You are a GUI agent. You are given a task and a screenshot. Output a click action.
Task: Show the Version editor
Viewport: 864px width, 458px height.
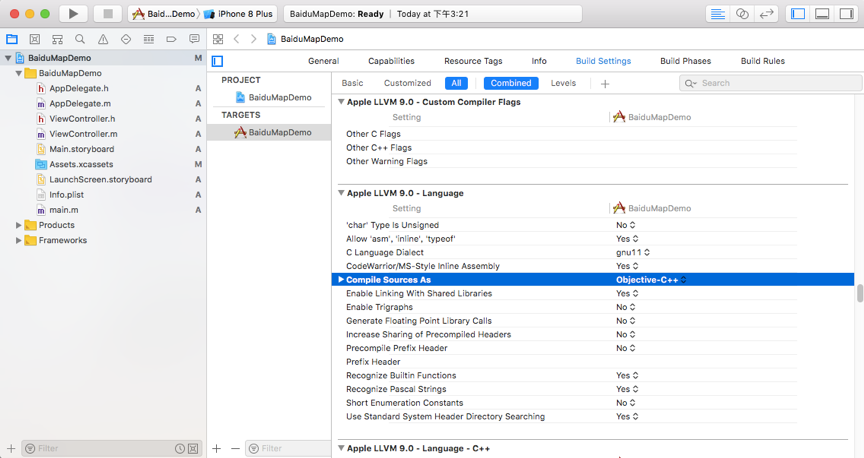[766, 14]
